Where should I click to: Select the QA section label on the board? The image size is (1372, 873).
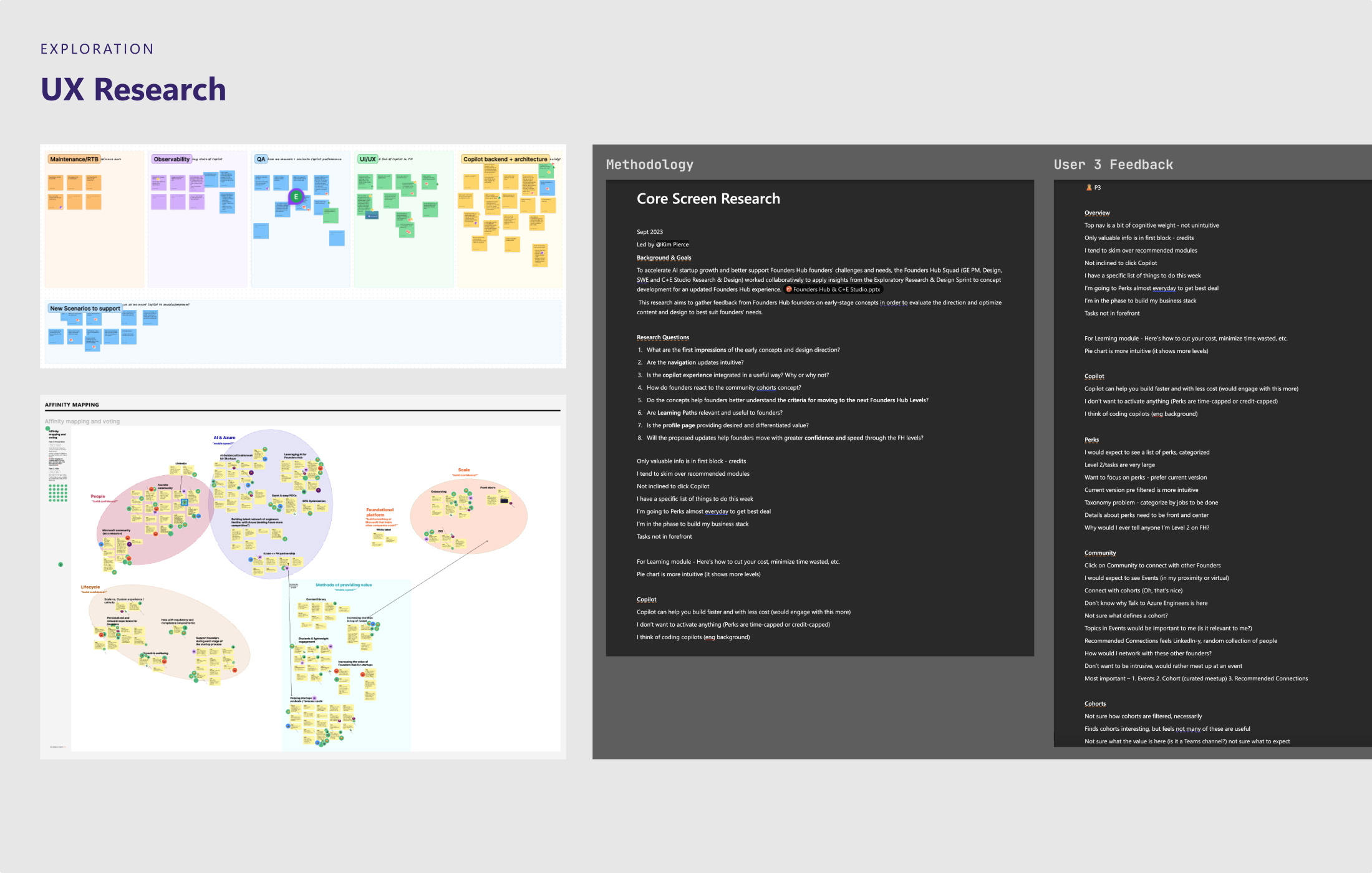pos(261,159)
